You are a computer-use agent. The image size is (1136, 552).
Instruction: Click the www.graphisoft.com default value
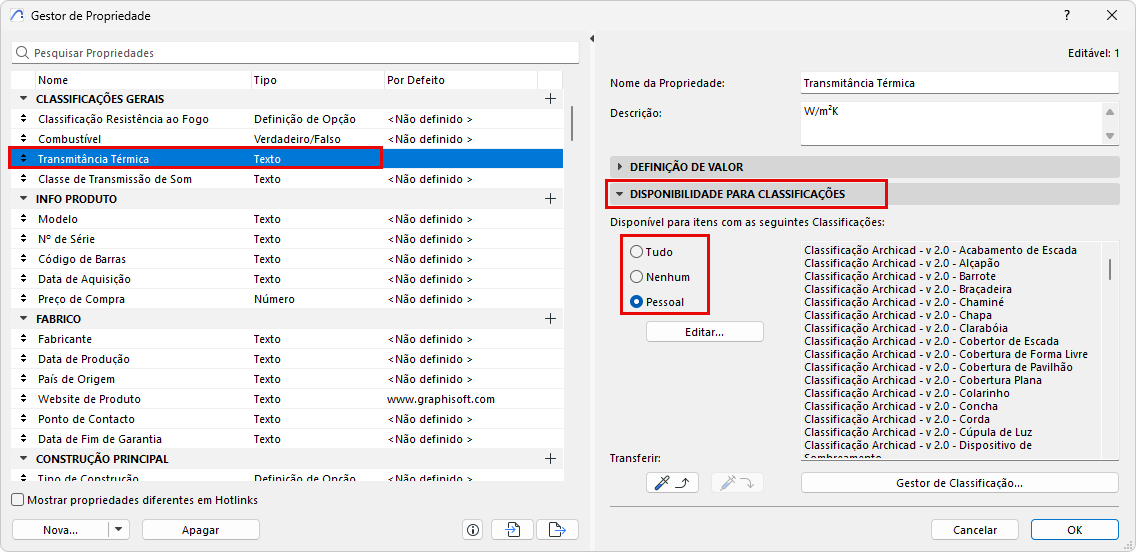[x=440, y=399]
